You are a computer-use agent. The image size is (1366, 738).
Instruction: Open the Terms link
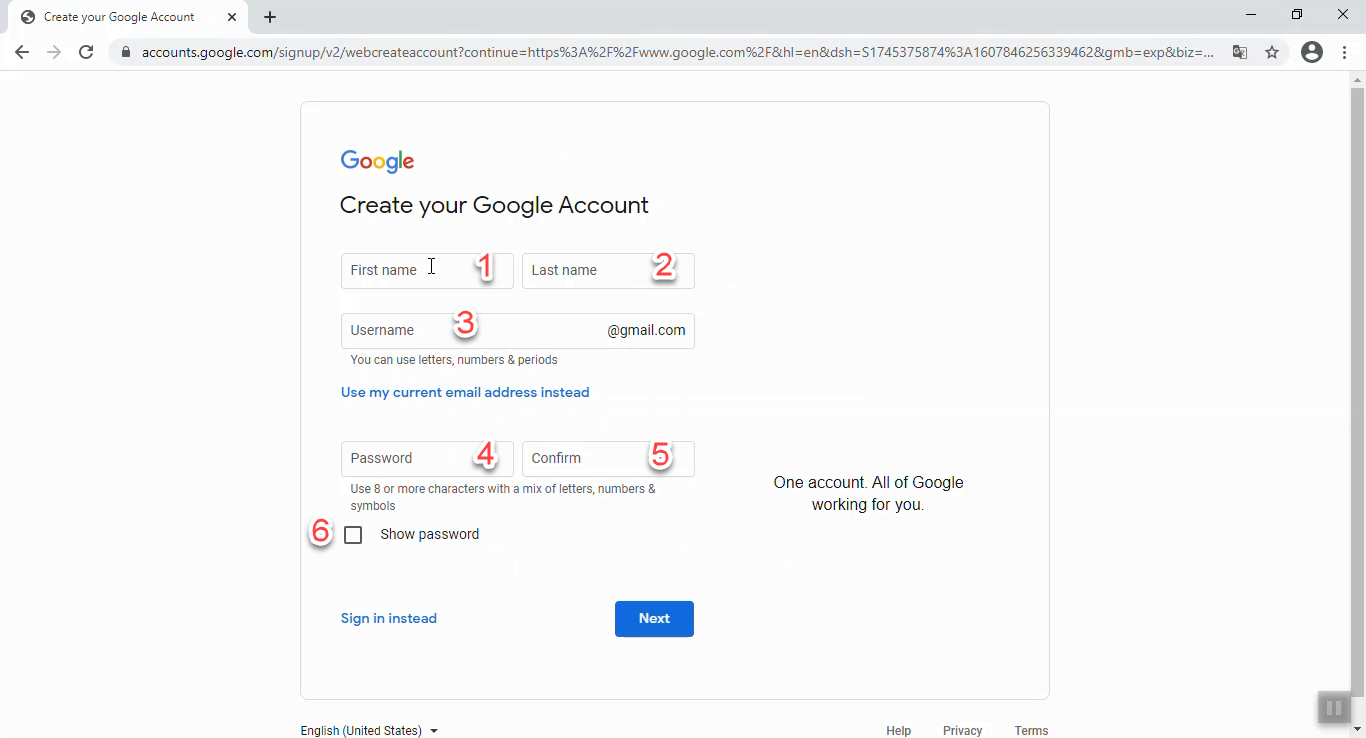[1031, 730]
